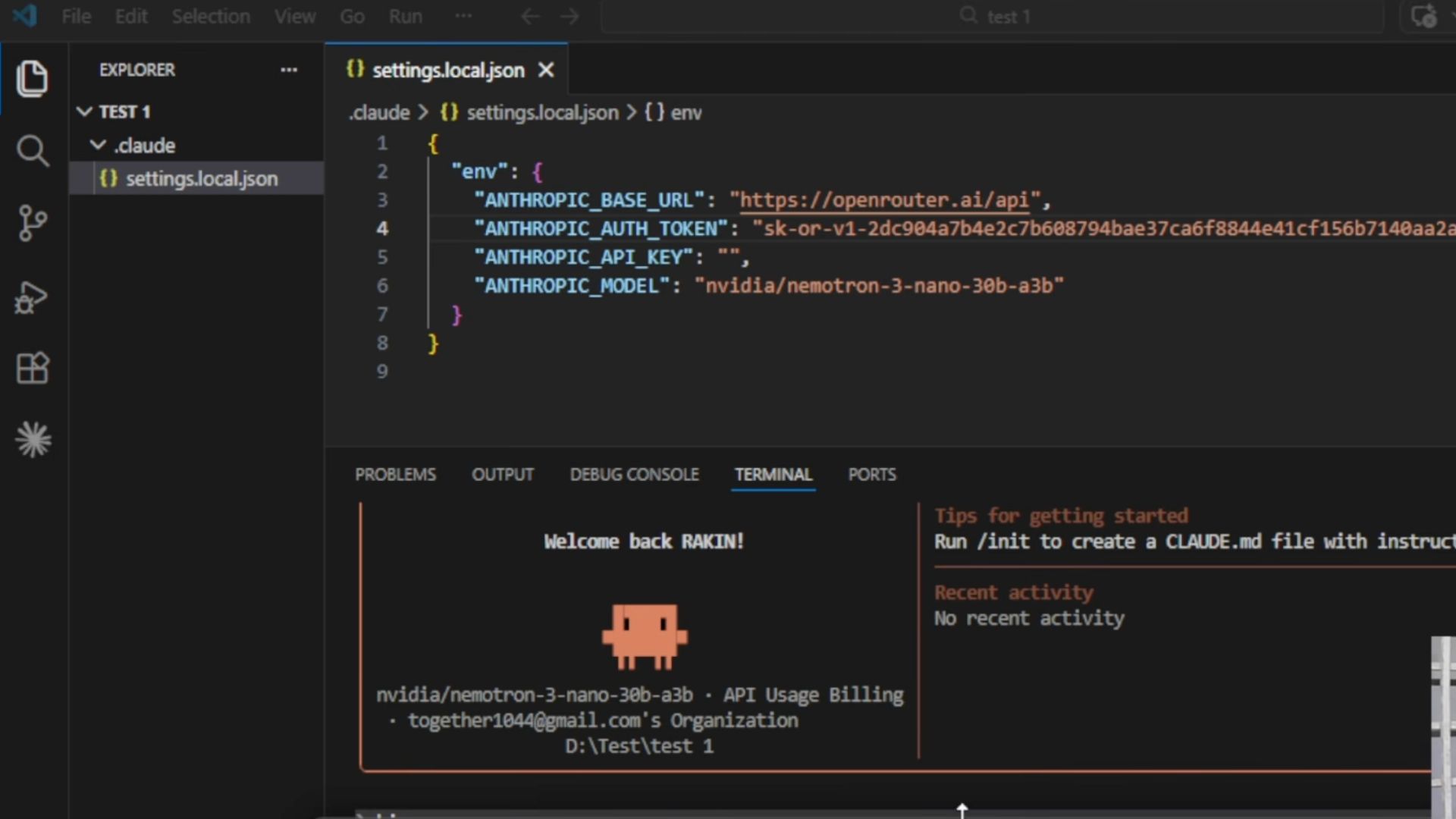Open the Selection menu
The image size is (1456, 819).
(211, 17)
